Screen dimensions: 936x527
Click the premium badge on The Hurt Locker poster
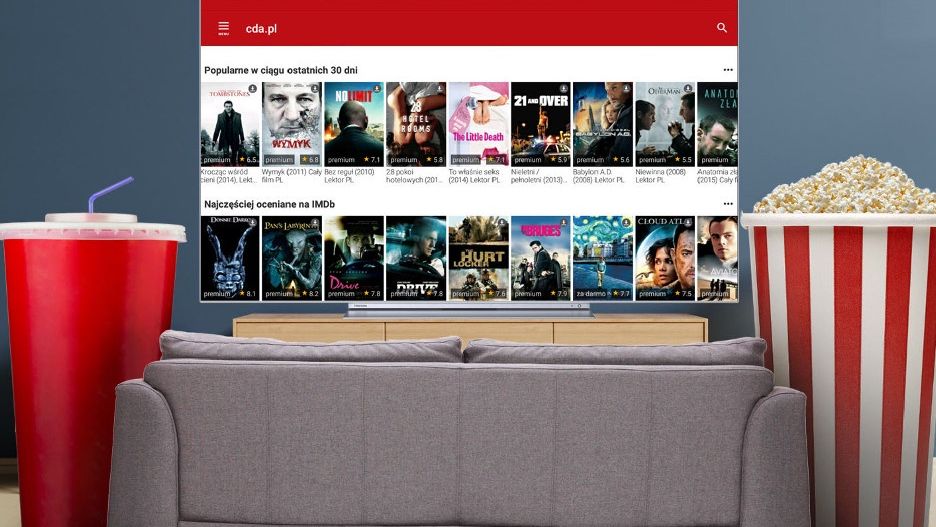point(466,294)
